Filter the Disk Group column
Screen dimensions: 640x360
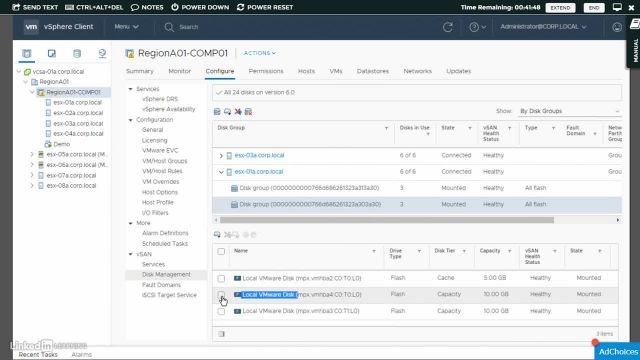point(386,128)
